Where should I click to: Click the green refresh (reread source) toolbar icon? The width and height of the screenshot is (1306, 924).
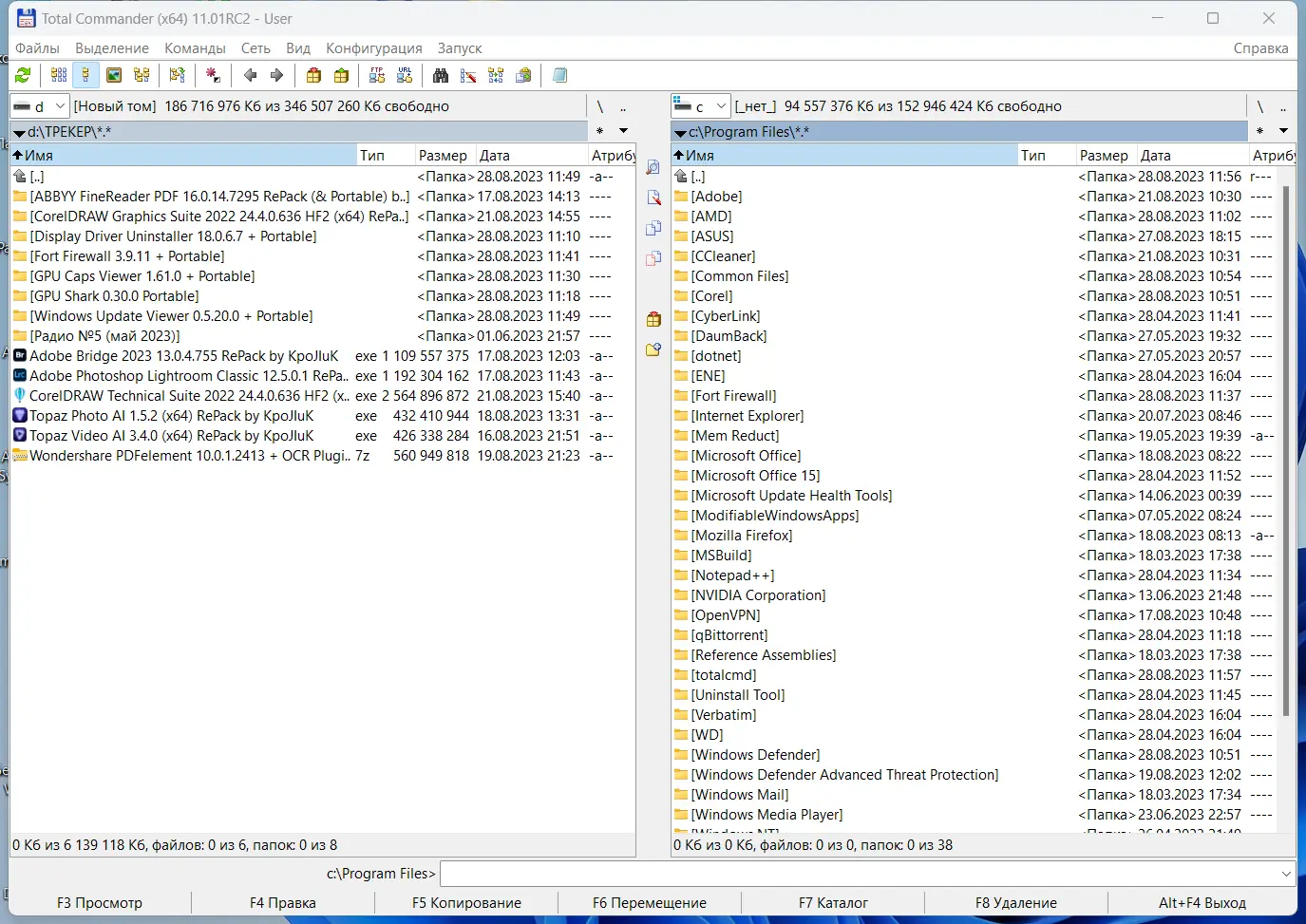[23, 75]
